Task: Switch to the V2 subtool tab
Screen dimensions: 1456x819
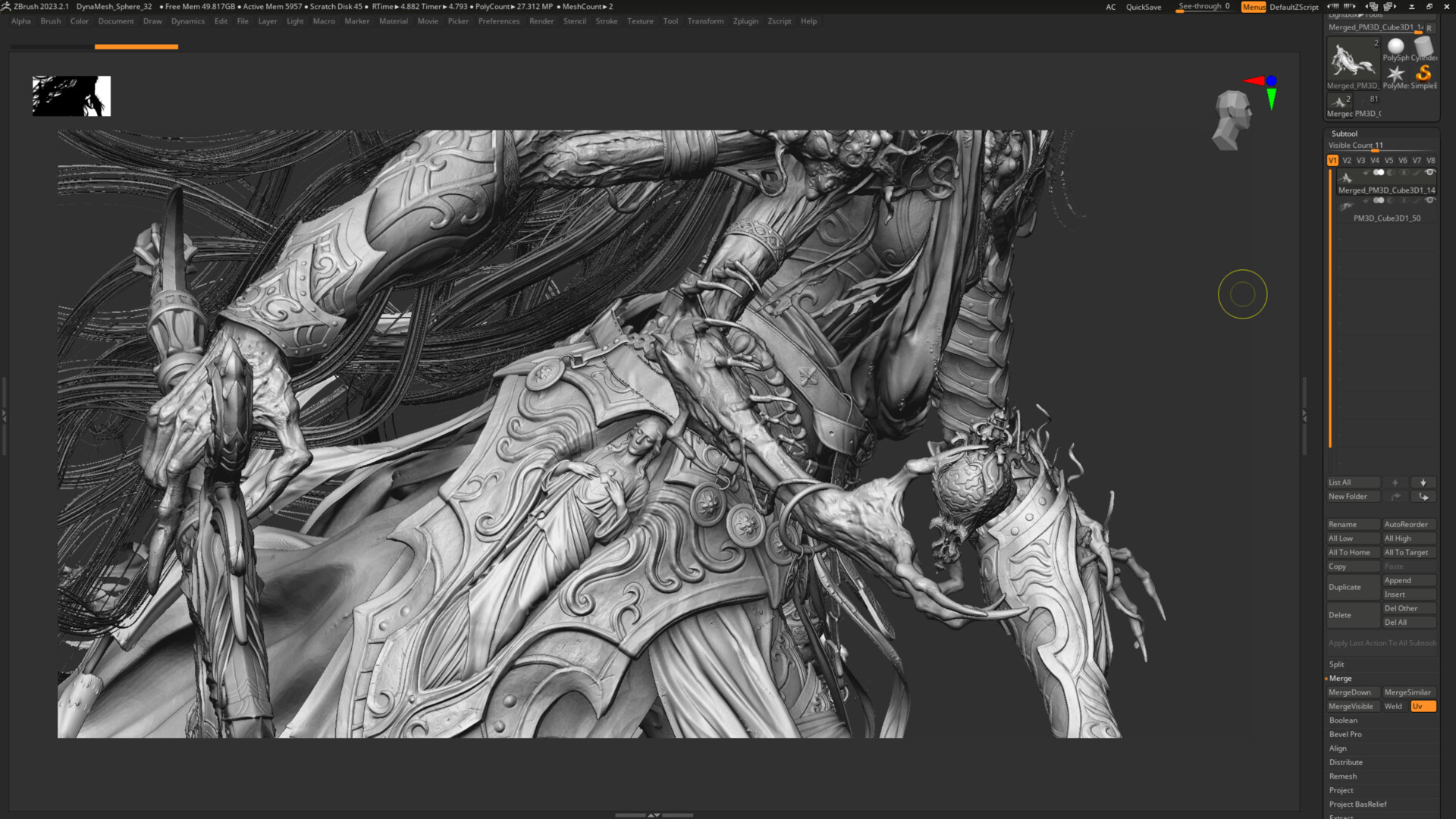Action: 1347,161
